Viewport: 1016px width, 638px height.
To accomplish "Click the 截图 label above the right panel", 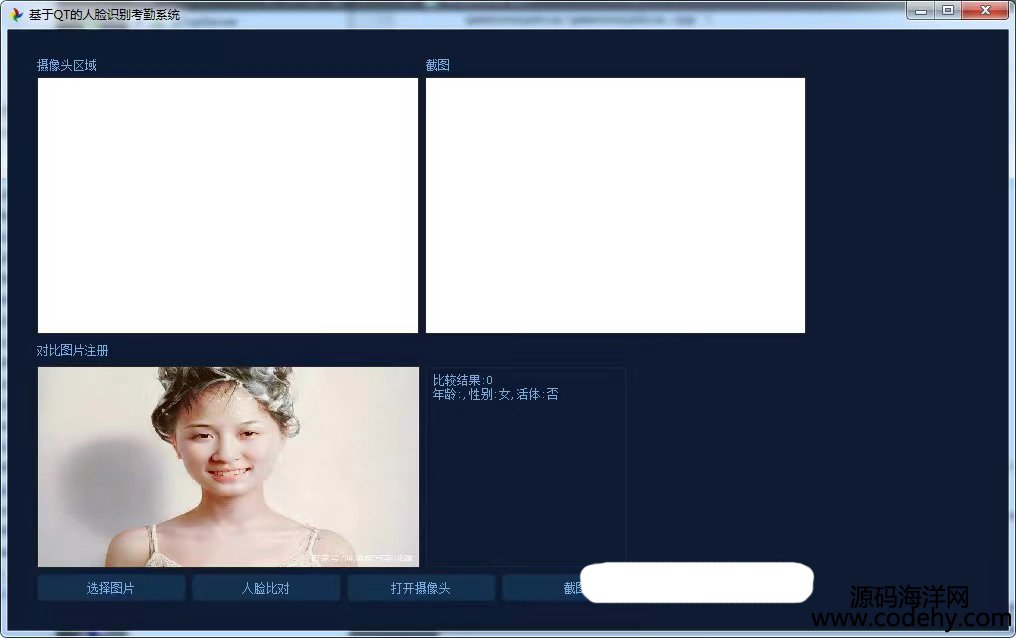I will pos(438,65).
